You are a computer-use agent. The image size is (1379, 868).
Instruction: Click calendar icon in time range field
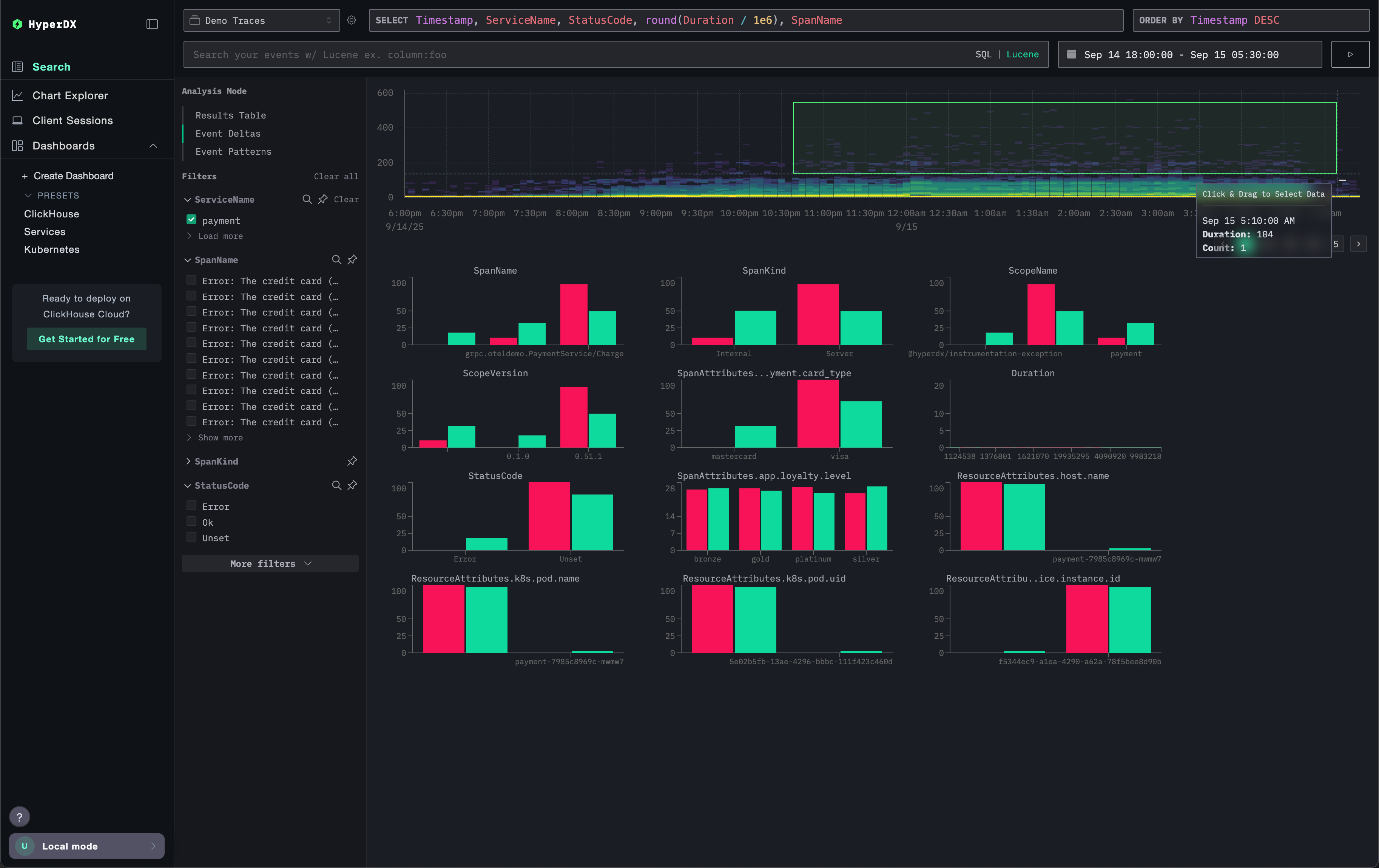click(1072, 54)
